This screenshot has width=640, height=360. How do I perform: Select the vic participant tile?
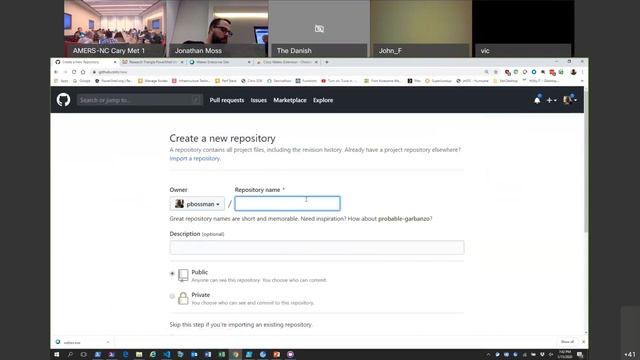click(523, 28)
